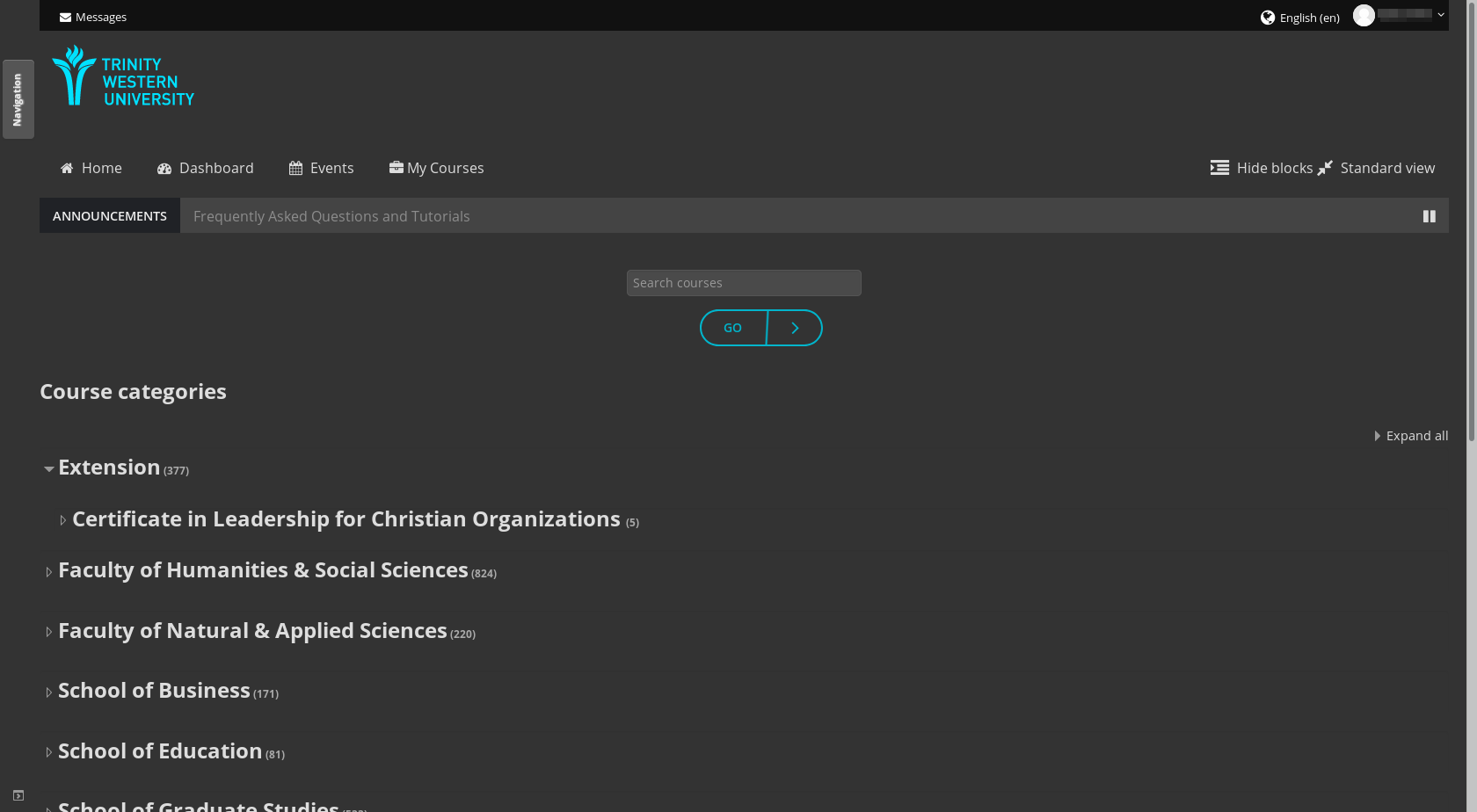Click the arrow icon beside GO
This screenshot has height=812, width=1477.
pyautogui.click(x=794, y=327)
